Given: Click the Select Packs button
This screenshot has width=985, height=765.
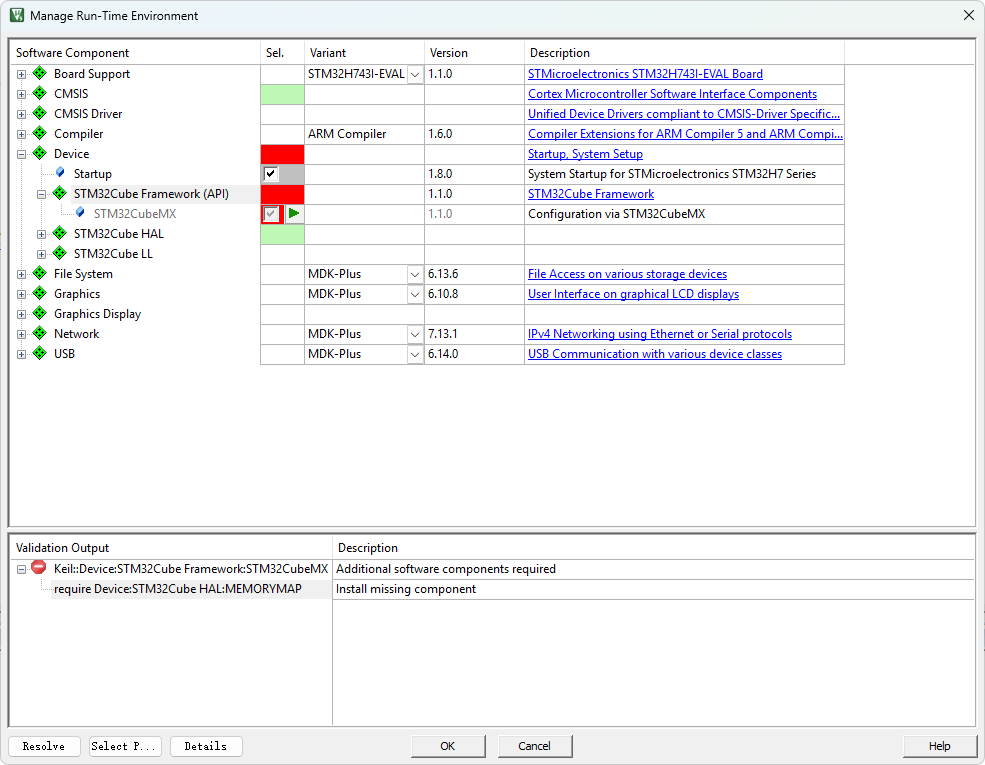Looking at the screenshot, I should tap(125, 746).
